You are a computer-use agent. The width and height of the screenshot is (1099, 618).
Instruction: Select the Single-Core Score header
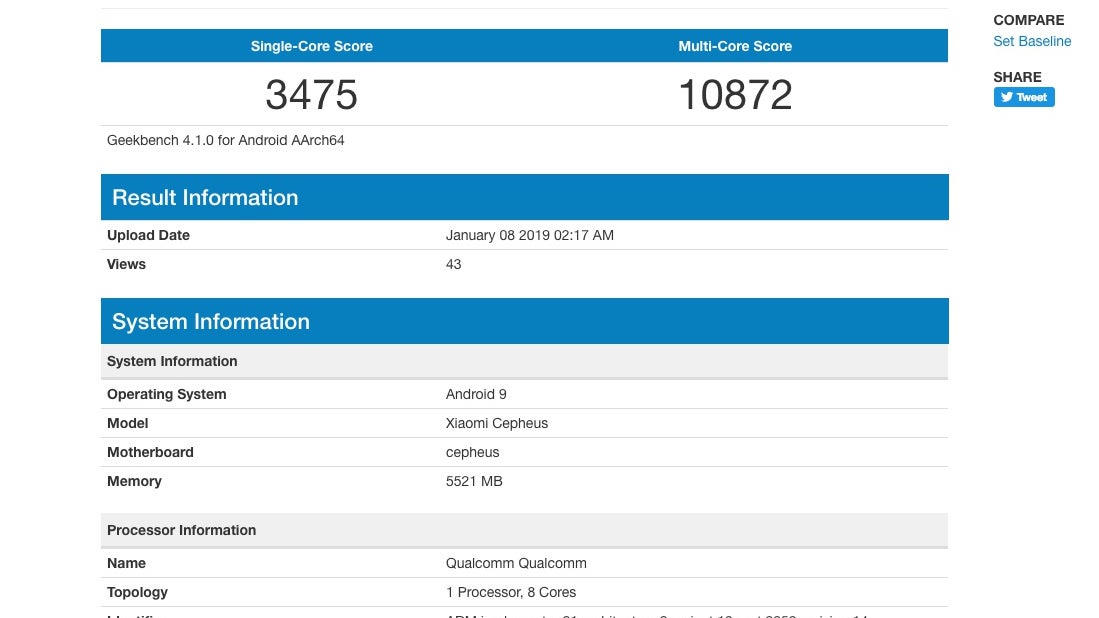(x=312, y=46)
